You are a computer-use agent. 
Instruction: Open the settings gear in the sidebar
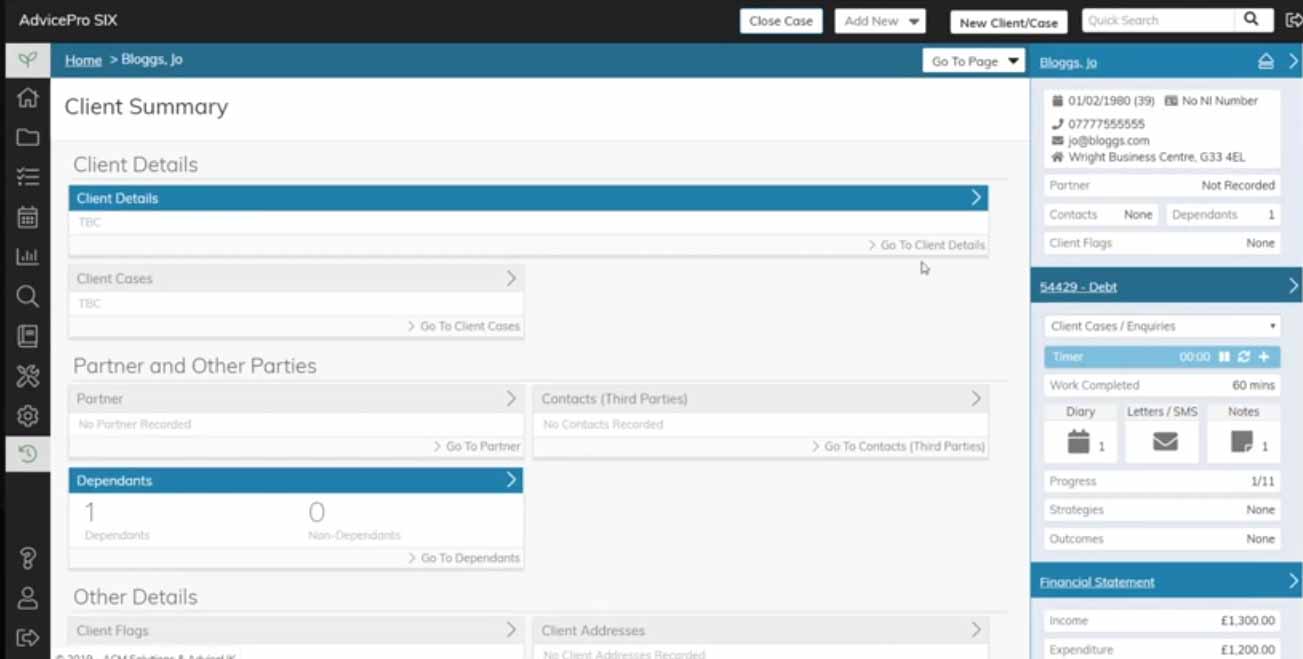pyautogui.click(x=27, y=416)
